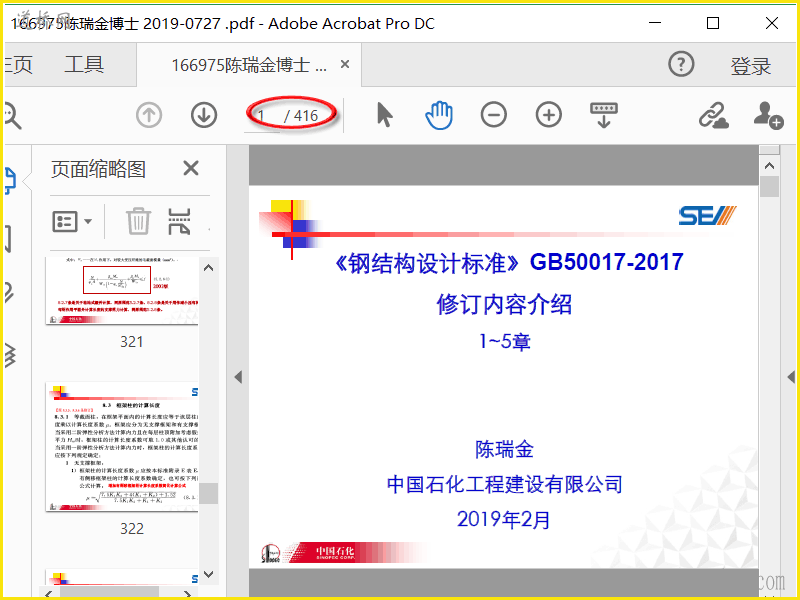Switch to the 工具 tab
Image resolution: width=800 pixels, height=600 pixels.
[84, 65]
